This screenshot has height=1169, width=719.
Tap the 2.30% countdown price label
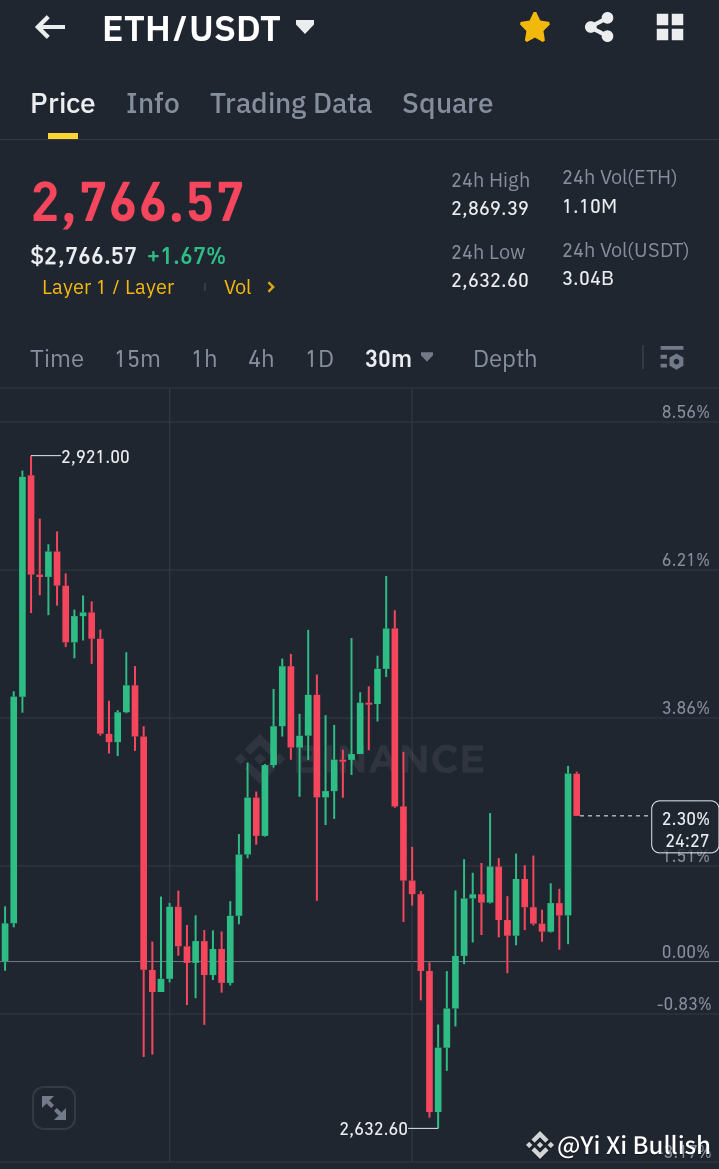[x=684, y=827]
